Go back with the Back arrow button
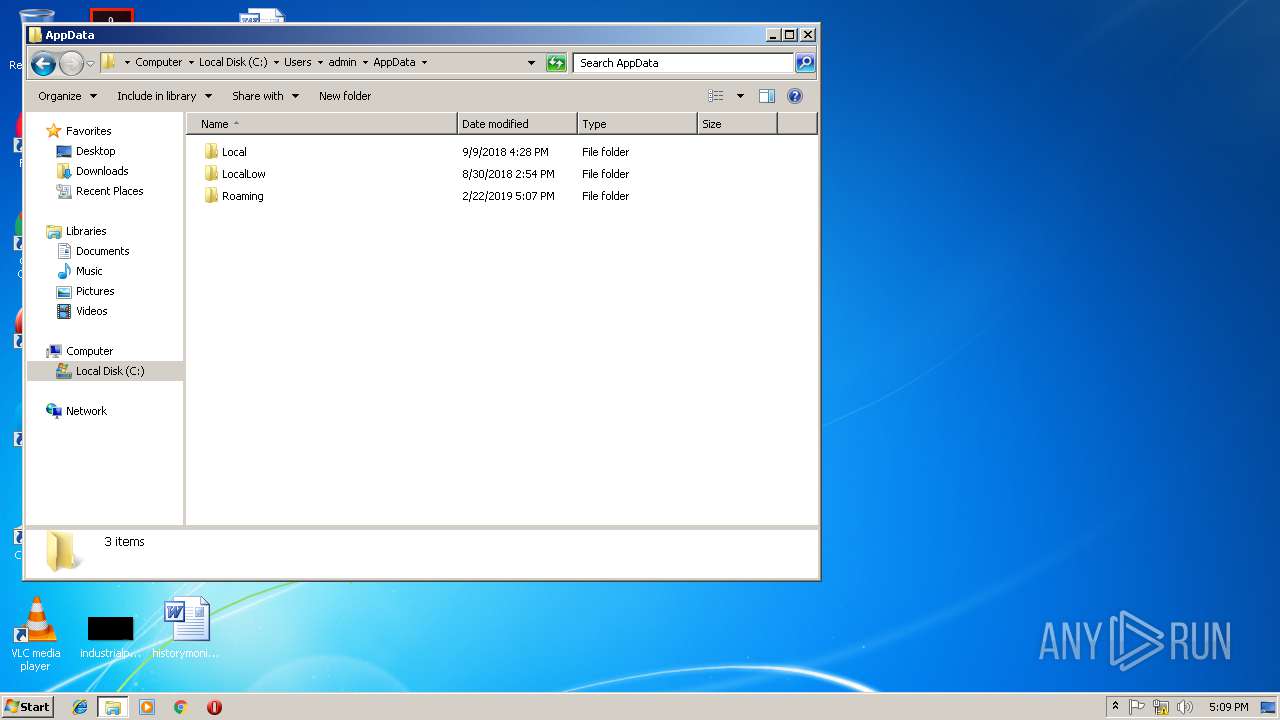Screen dimensions: 1280x720 (x=43, y=64)
